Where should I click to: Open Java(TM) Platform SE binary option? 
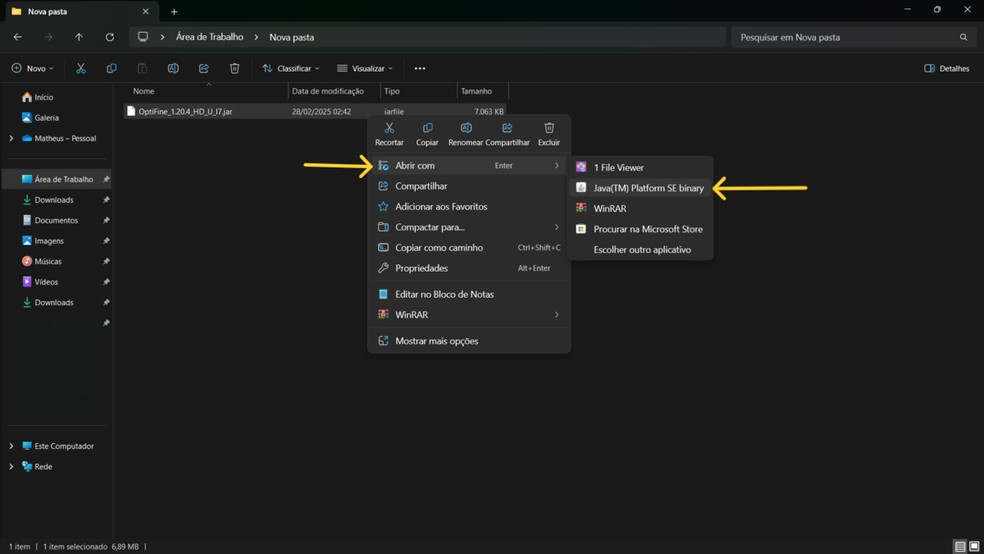pyautogui.click(x=648, y=188)
